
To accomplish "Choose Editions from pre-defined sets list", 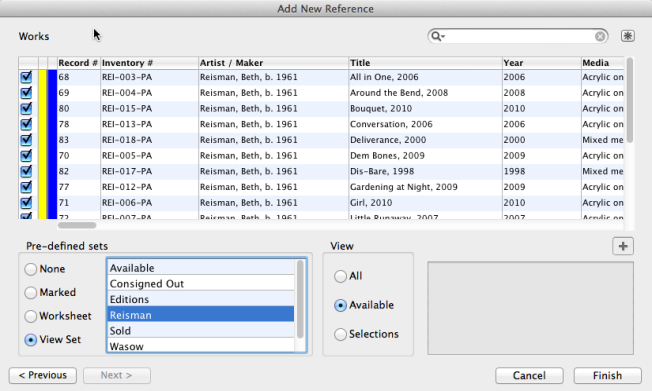I will (x=200, y=299).
